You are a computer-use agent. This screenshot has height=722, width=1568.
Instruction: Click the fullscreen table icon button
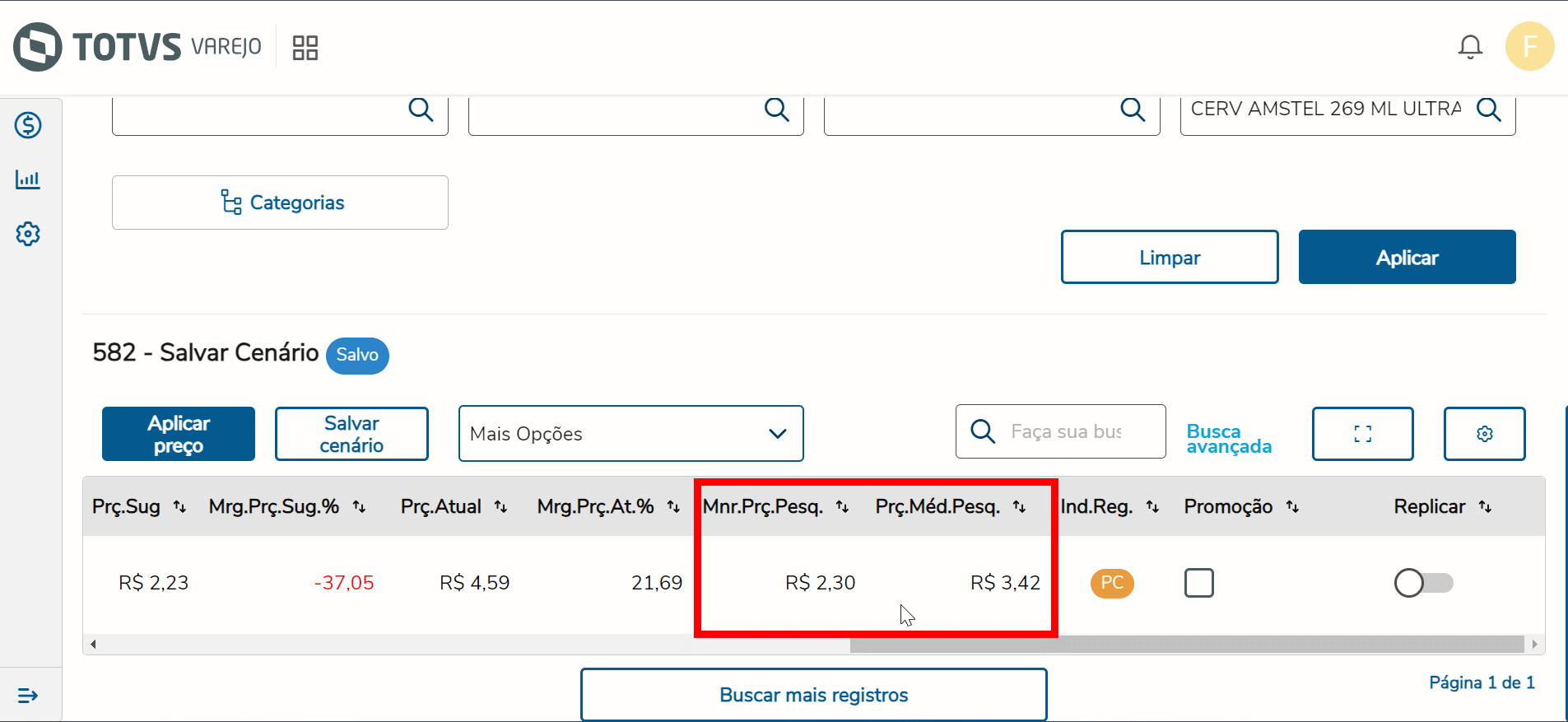coord(1362,434)
